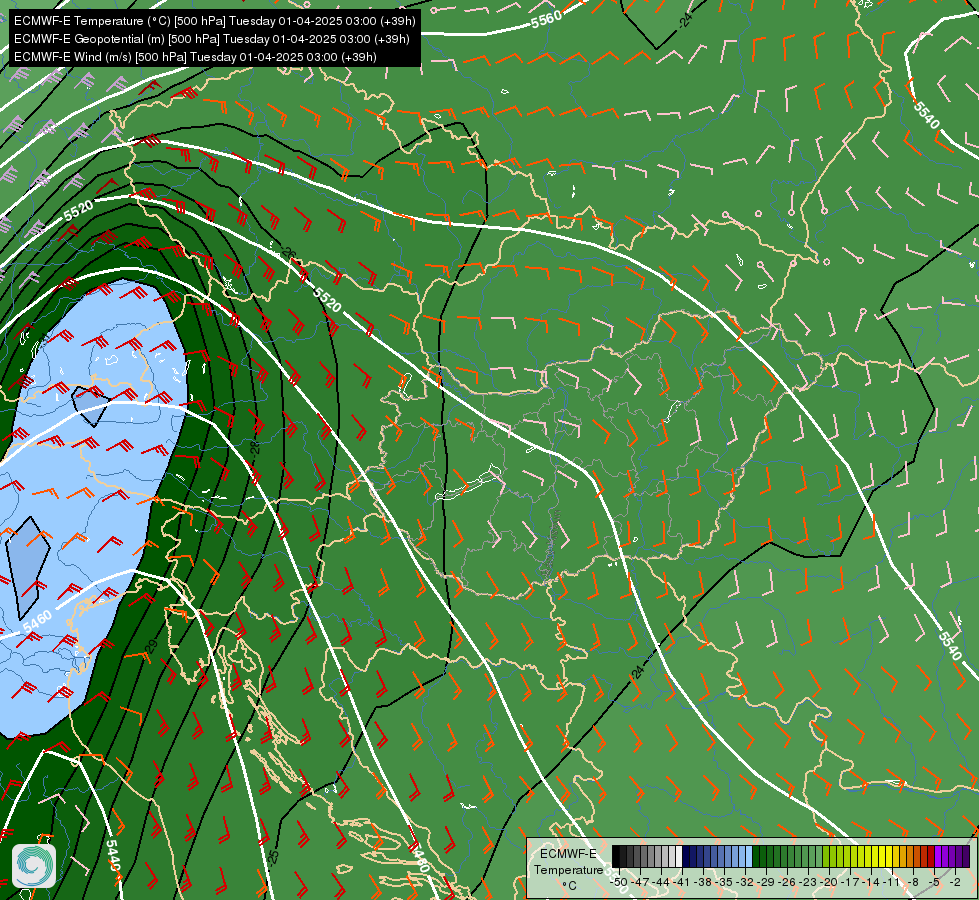Click the 5460 geopotential contour label

[x=37, y=623]
